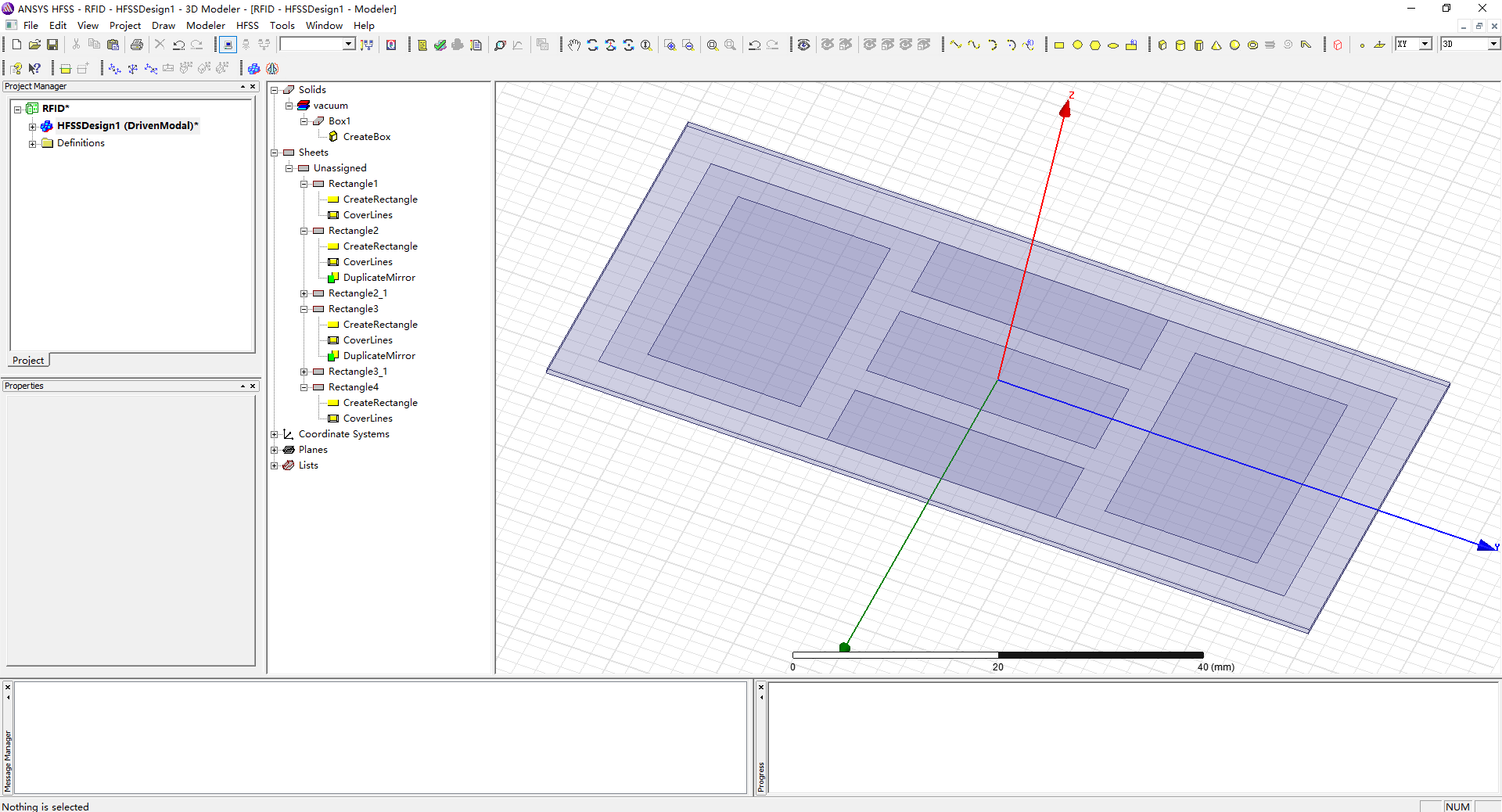Image resolution: width=1502 pixels, height=812 pixels.
Task: Open the XY drawing plane dropdown
Action: [x=1425, y=45]
